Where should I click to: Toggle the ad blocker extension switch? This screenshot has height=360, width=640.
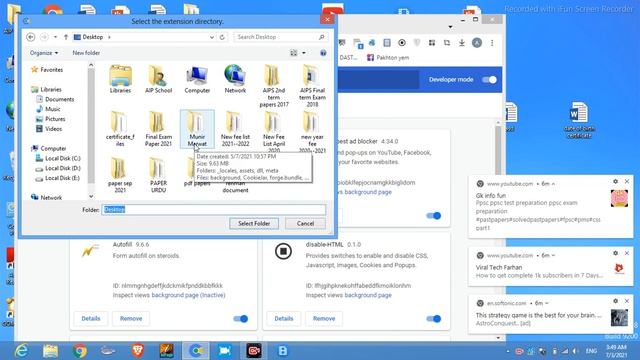(433, 216)
